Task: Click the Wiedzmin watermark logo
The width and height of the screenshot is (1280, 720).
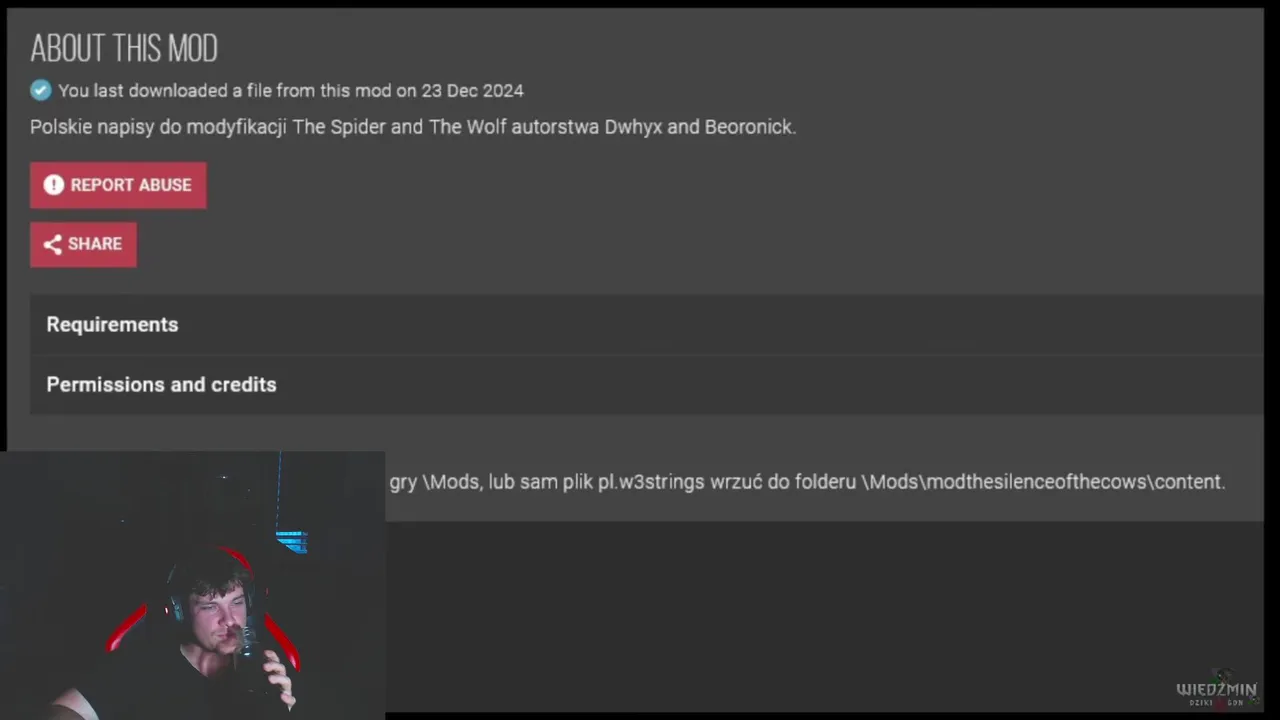Action: 1216,690
